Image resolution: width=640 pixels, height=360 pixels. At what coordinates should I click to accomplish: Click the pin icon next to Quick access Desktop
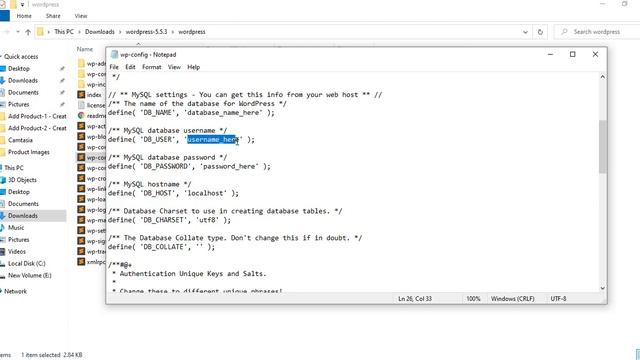click(x=62, y=69)
